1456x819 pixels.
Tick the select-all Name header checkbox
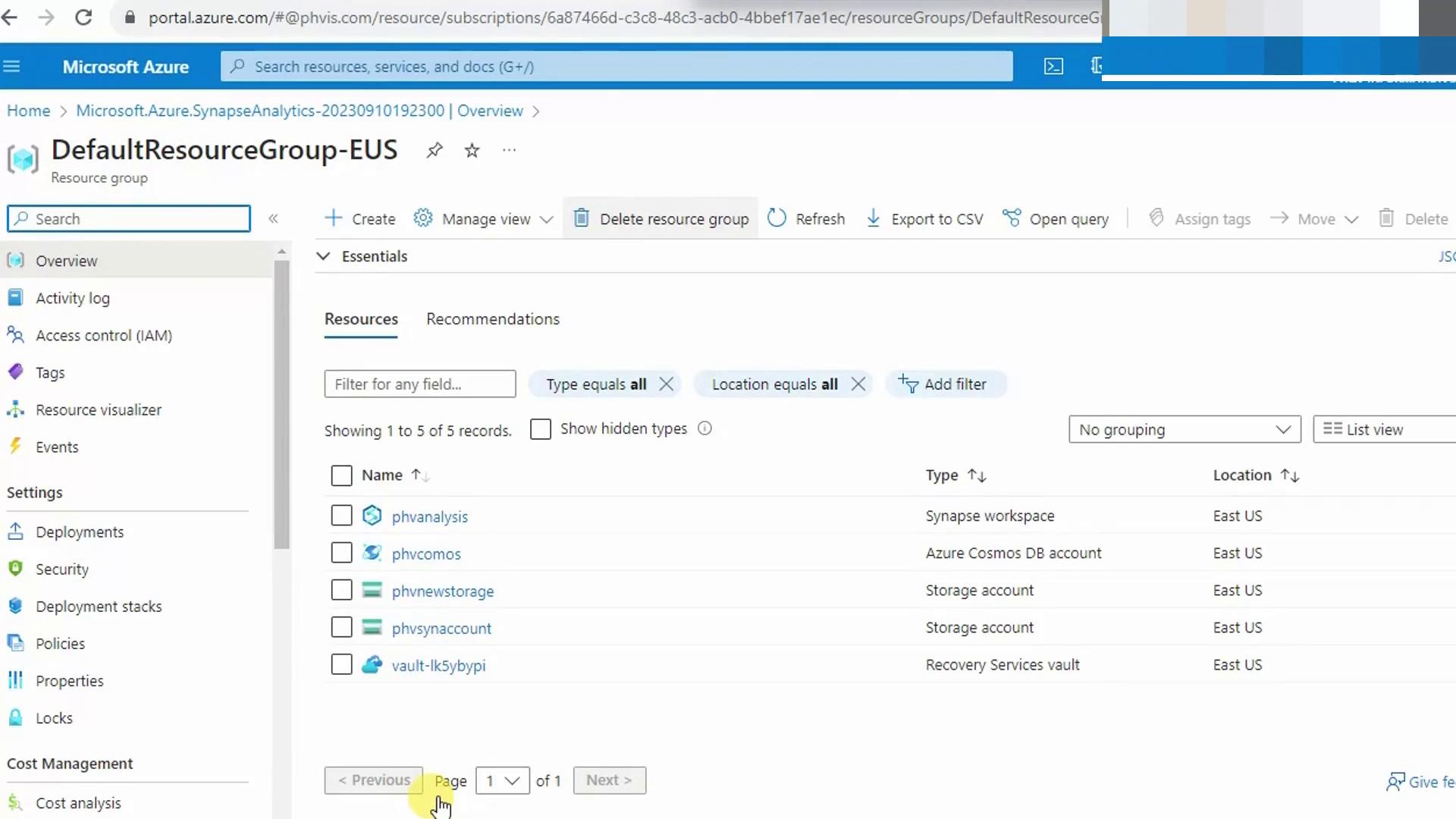341,475
